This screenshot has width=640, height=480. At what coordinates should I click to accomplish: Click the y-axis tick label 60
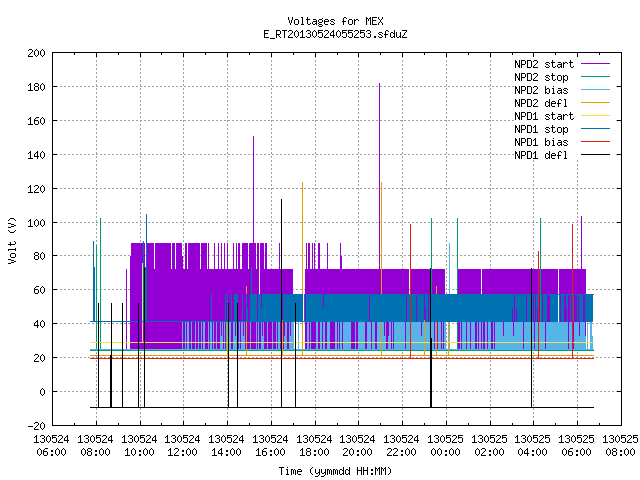tap(40, 290)
